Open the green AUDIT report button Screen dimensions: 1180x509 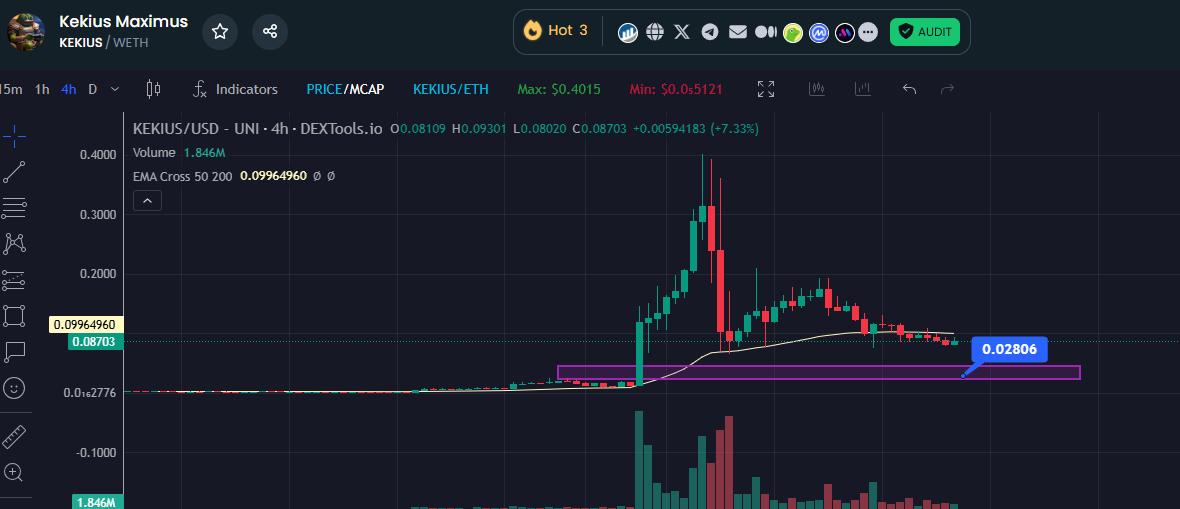pos(925,32)
